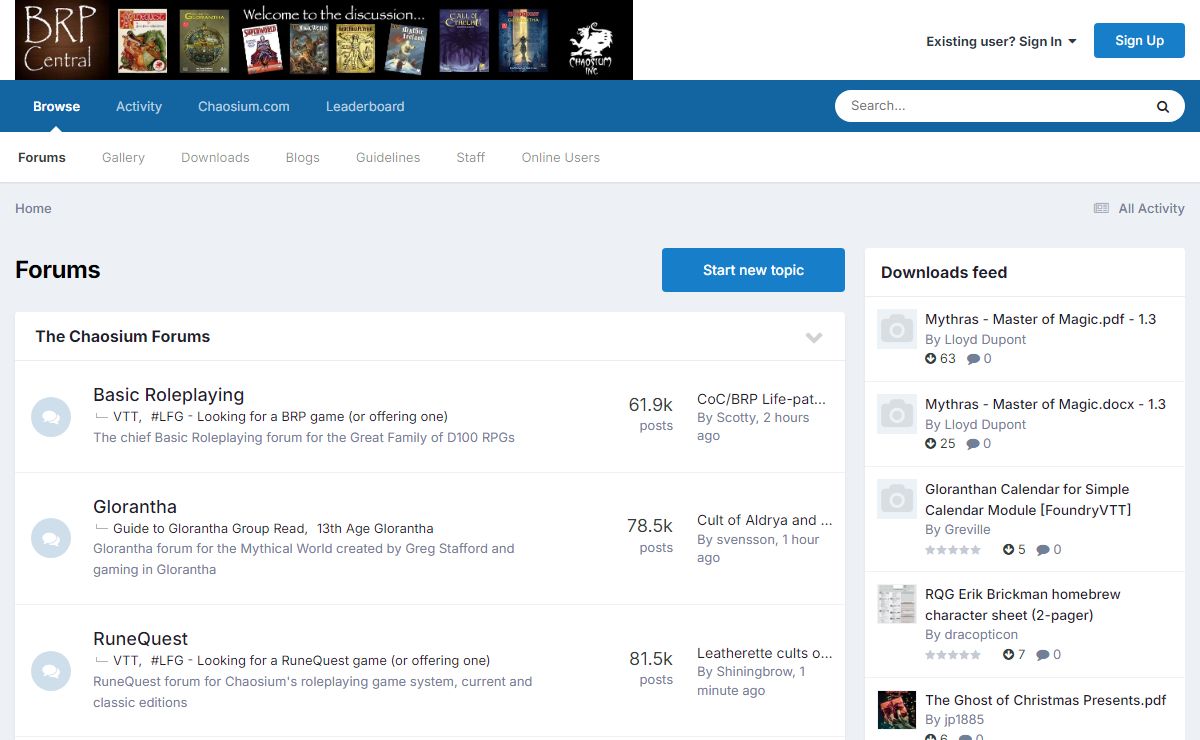Click svensson author link
This screenshot has width=1200, height=740.
pyautogui.click(x=746, y=539)
